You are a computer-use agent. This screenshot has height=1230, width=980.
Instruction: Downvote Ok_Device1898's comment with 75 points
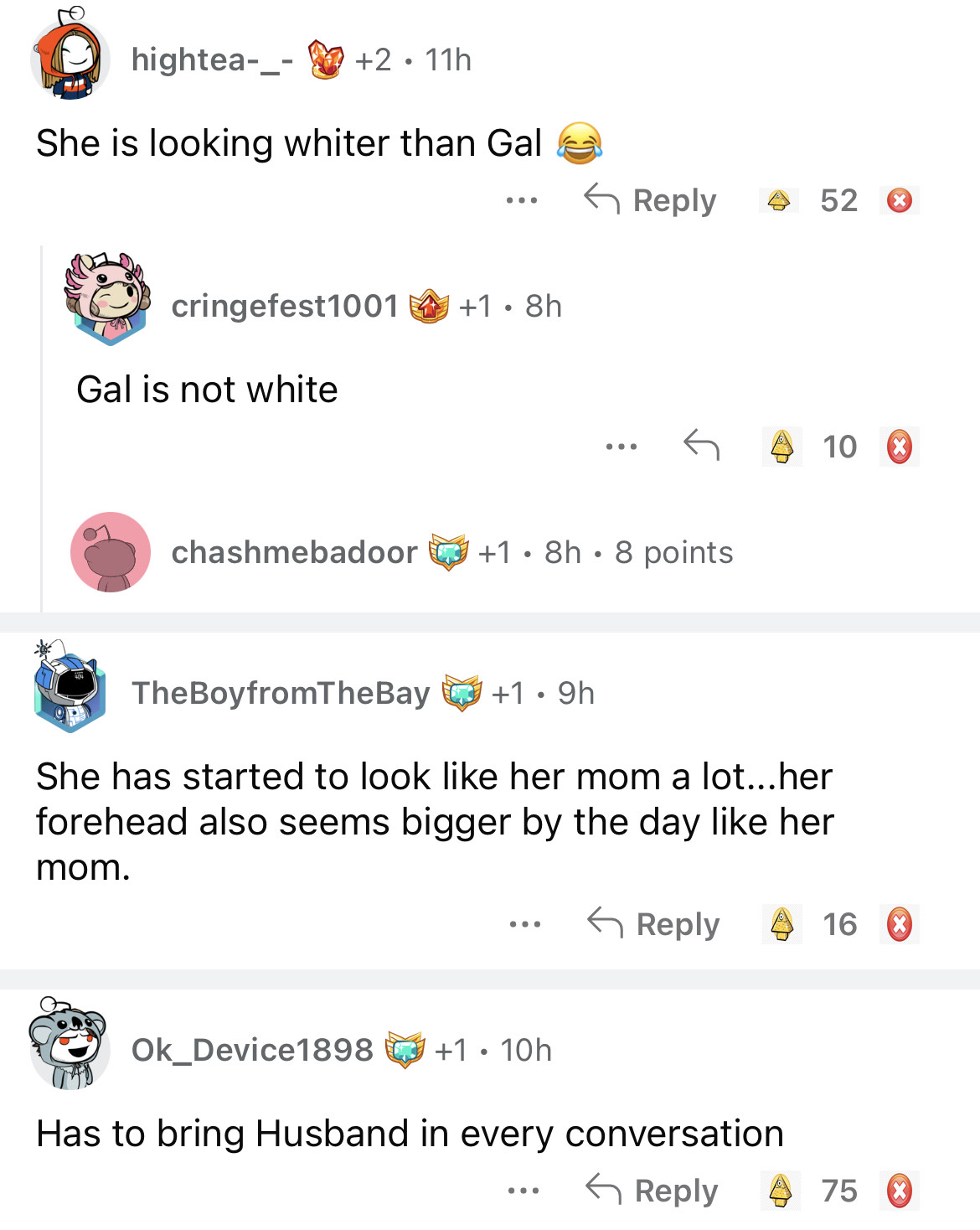pyautogui.click(x=900, y=1191)
